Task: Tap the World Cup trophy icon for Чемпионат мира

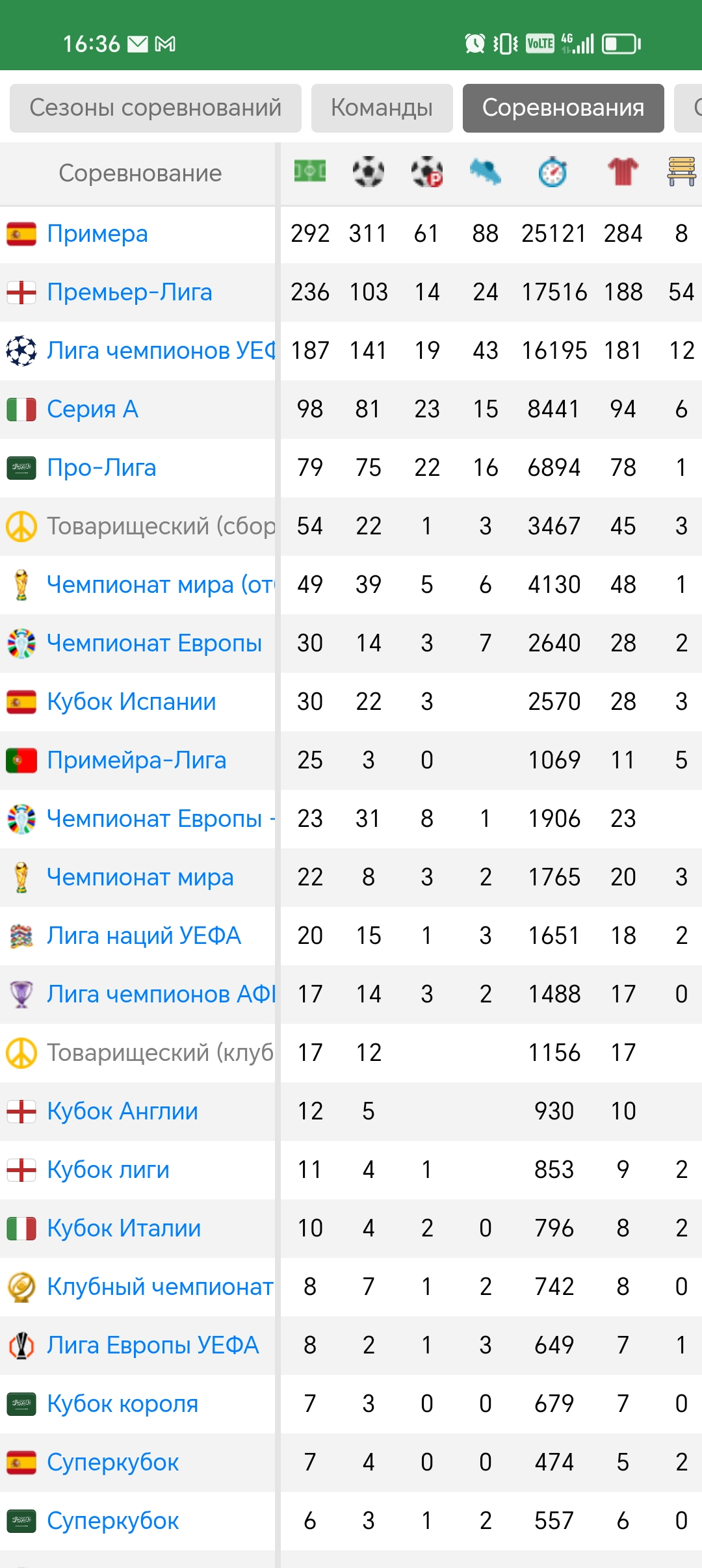Action: coord(21,877)
